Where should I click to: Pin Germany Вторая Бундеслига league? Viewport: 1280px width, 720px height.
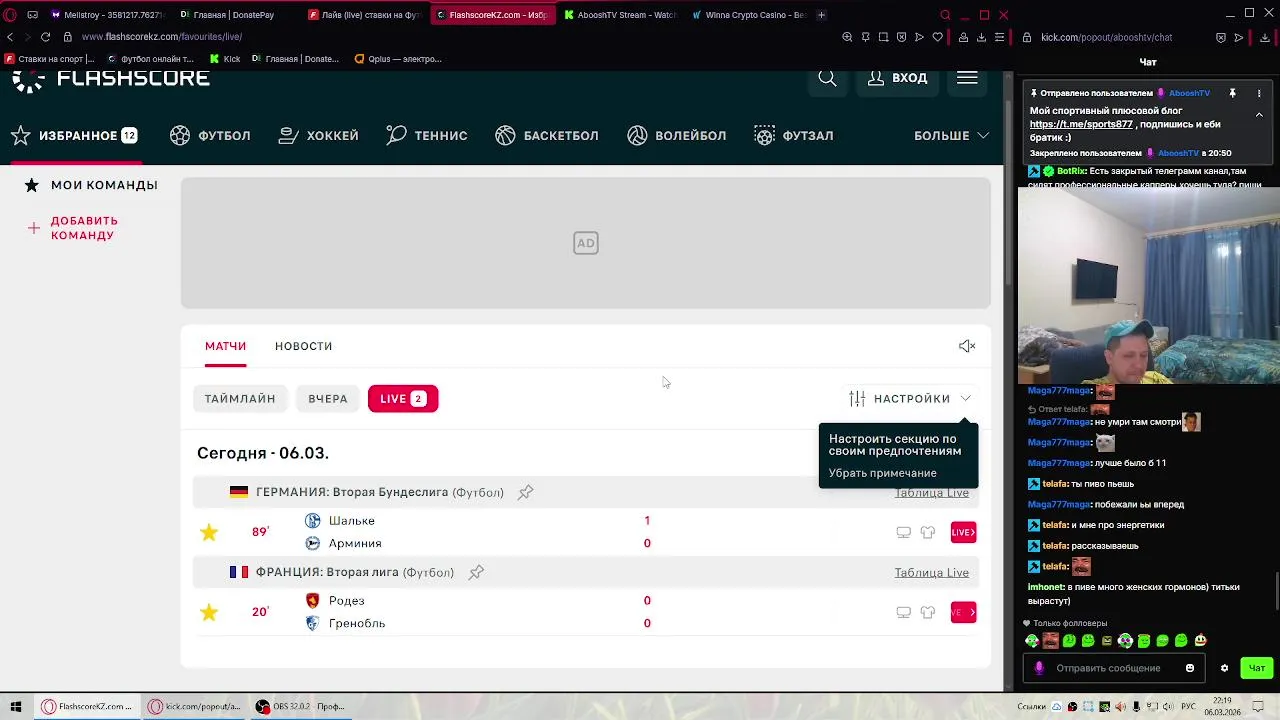(525, 492)
